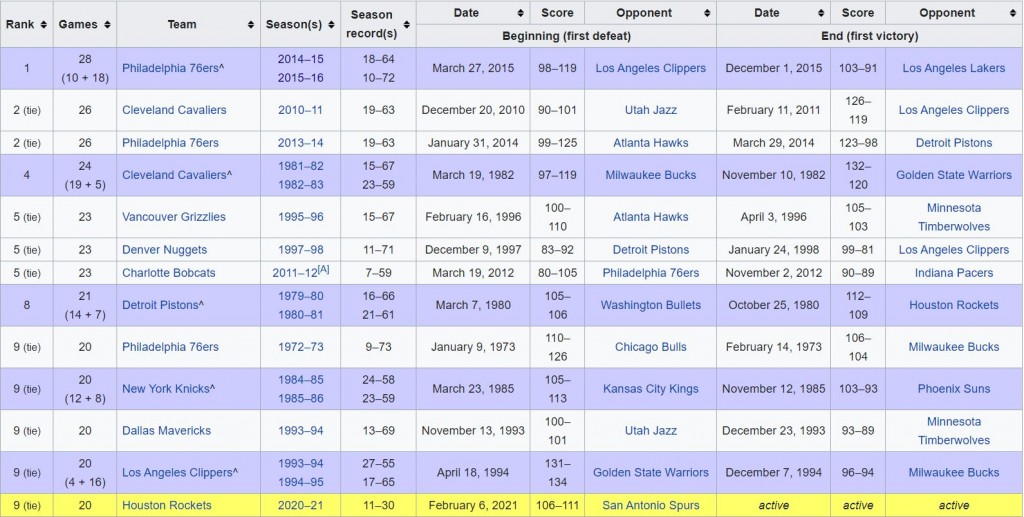Follow footnote [A] next to 2011–12
The image size is (1024, 517).
323,269
